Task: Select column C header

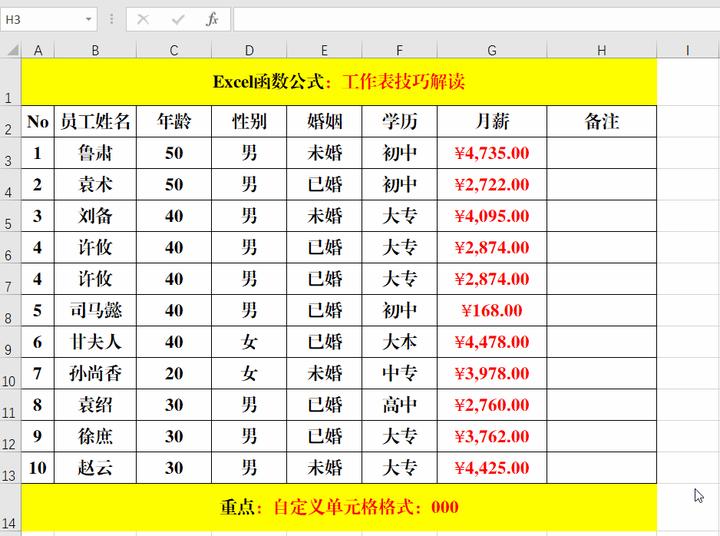Action: 174,50
